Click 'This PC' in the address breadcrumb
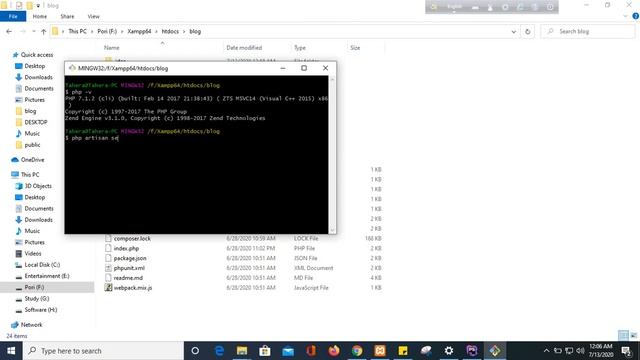 point(77,31)
